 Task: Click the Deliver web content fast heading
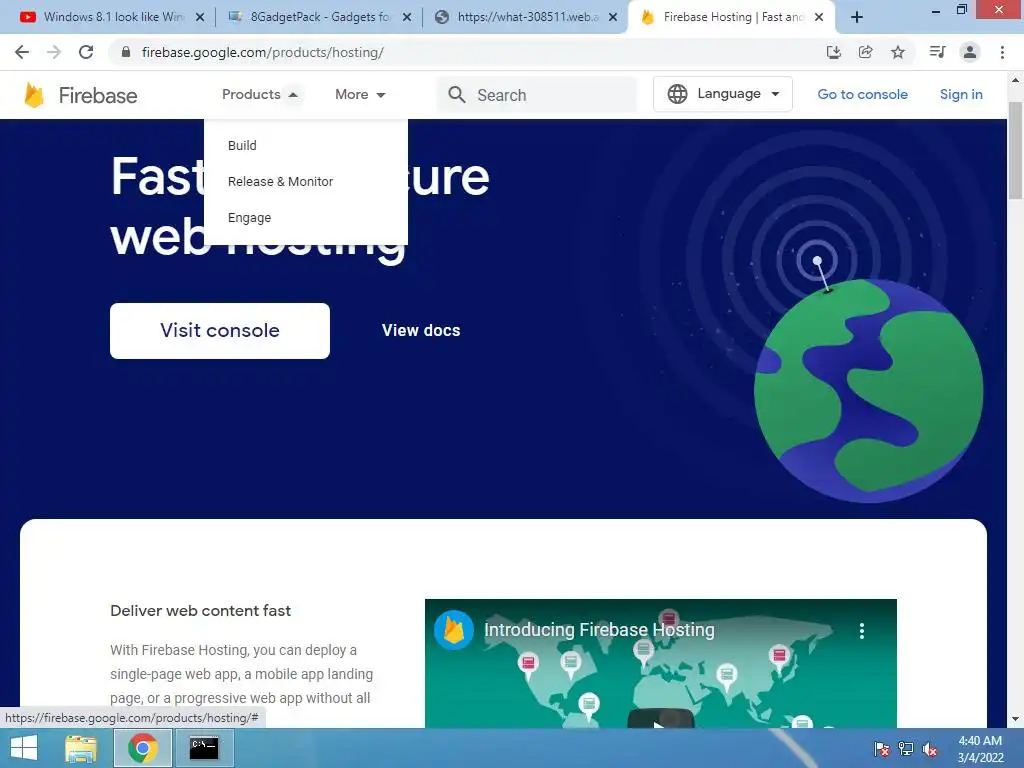[x=200, y=611]
